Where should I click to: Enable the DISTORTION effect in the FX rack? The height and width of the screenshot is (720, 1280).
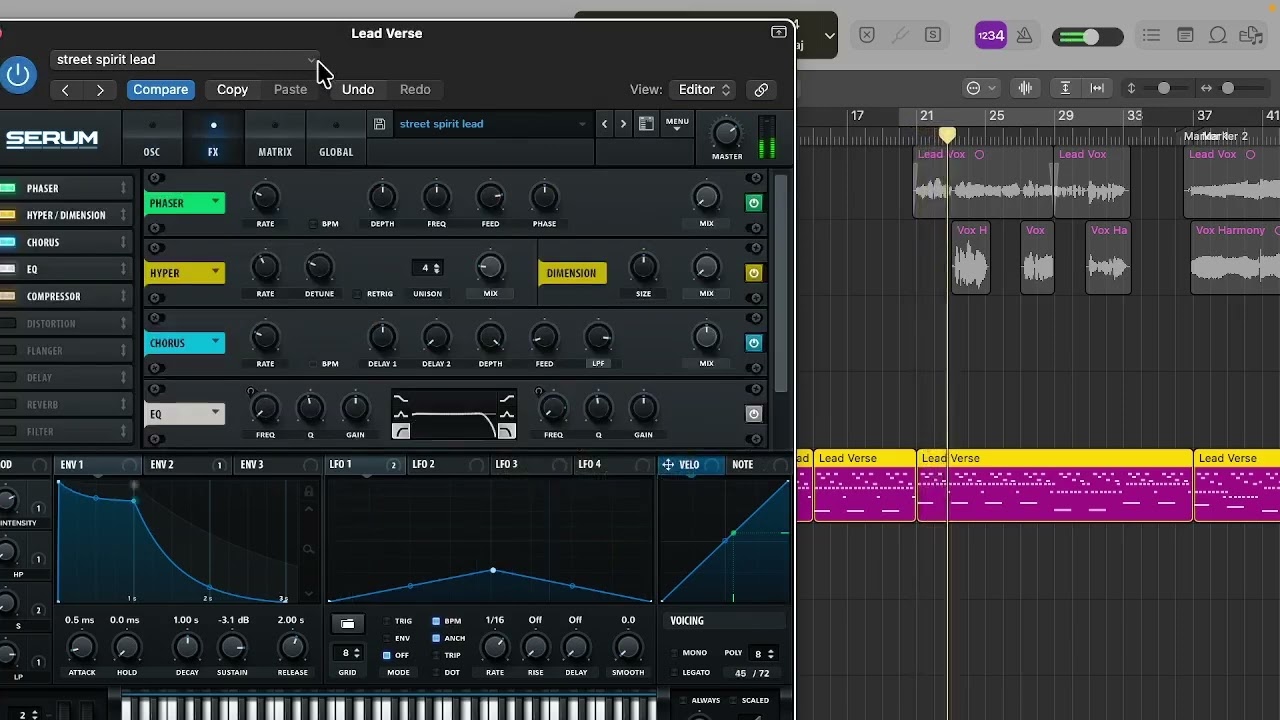click(8, 323)
